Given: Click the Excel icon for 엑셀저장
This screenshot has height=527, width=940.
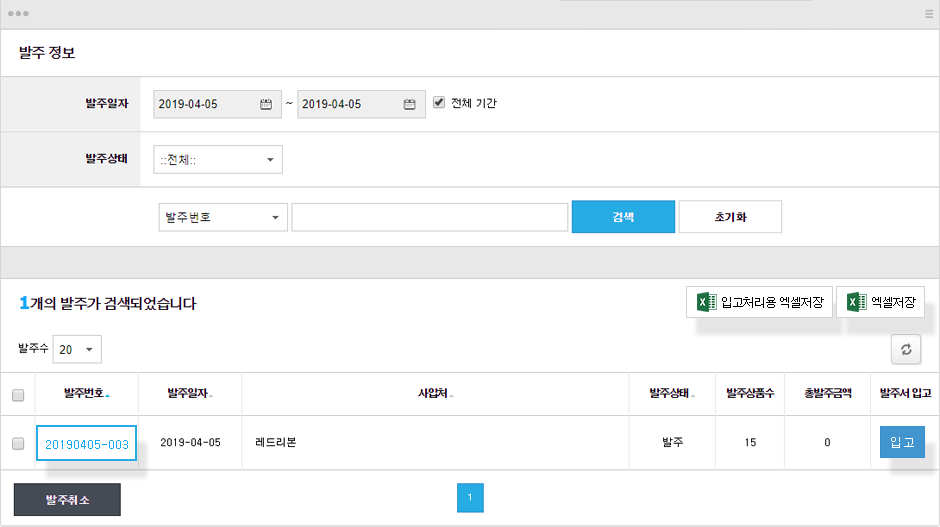Looking at the screenshot, I should (857, 302).
